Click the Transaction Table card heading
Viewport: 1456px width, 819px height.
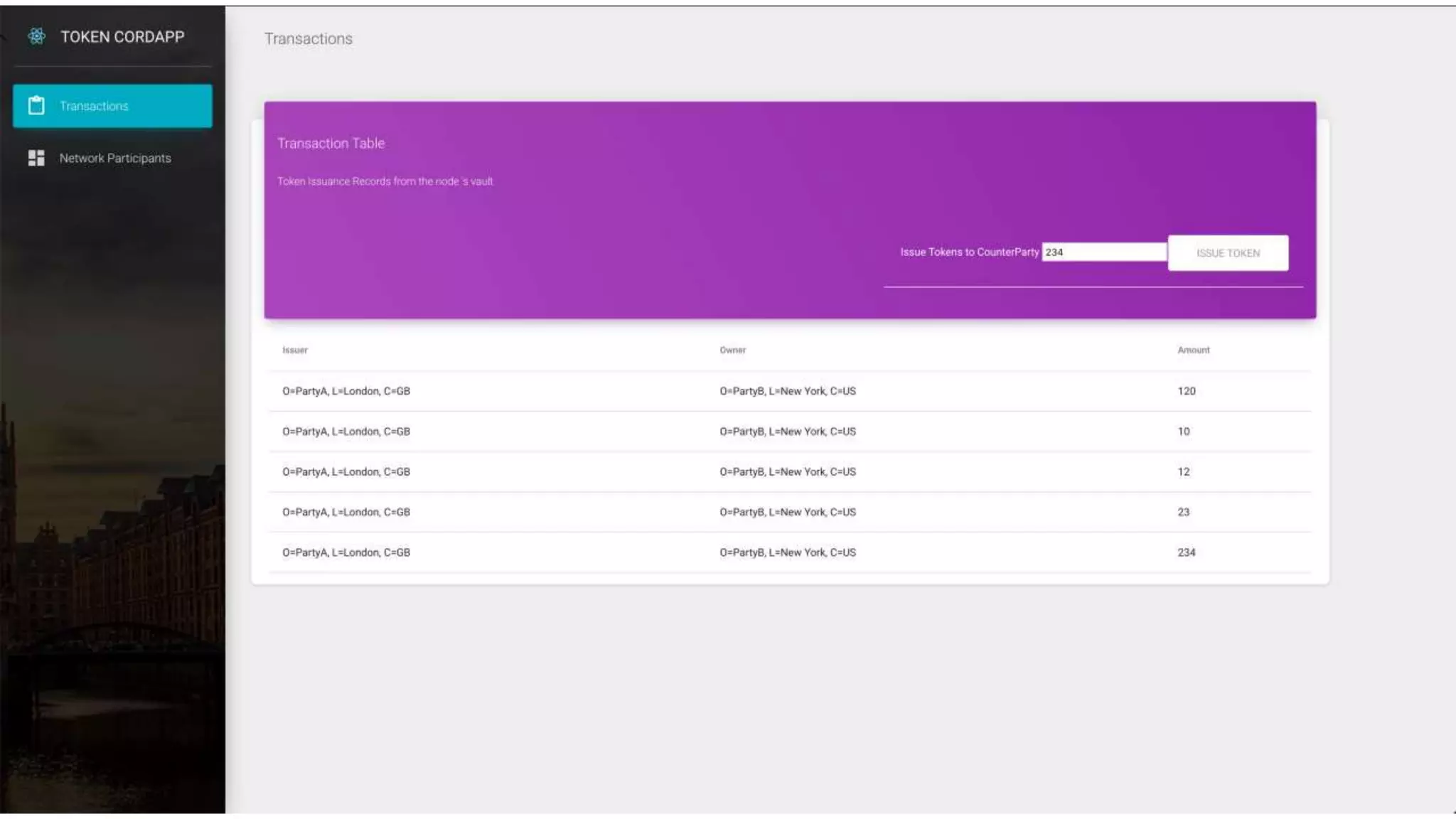pos(331,144)
